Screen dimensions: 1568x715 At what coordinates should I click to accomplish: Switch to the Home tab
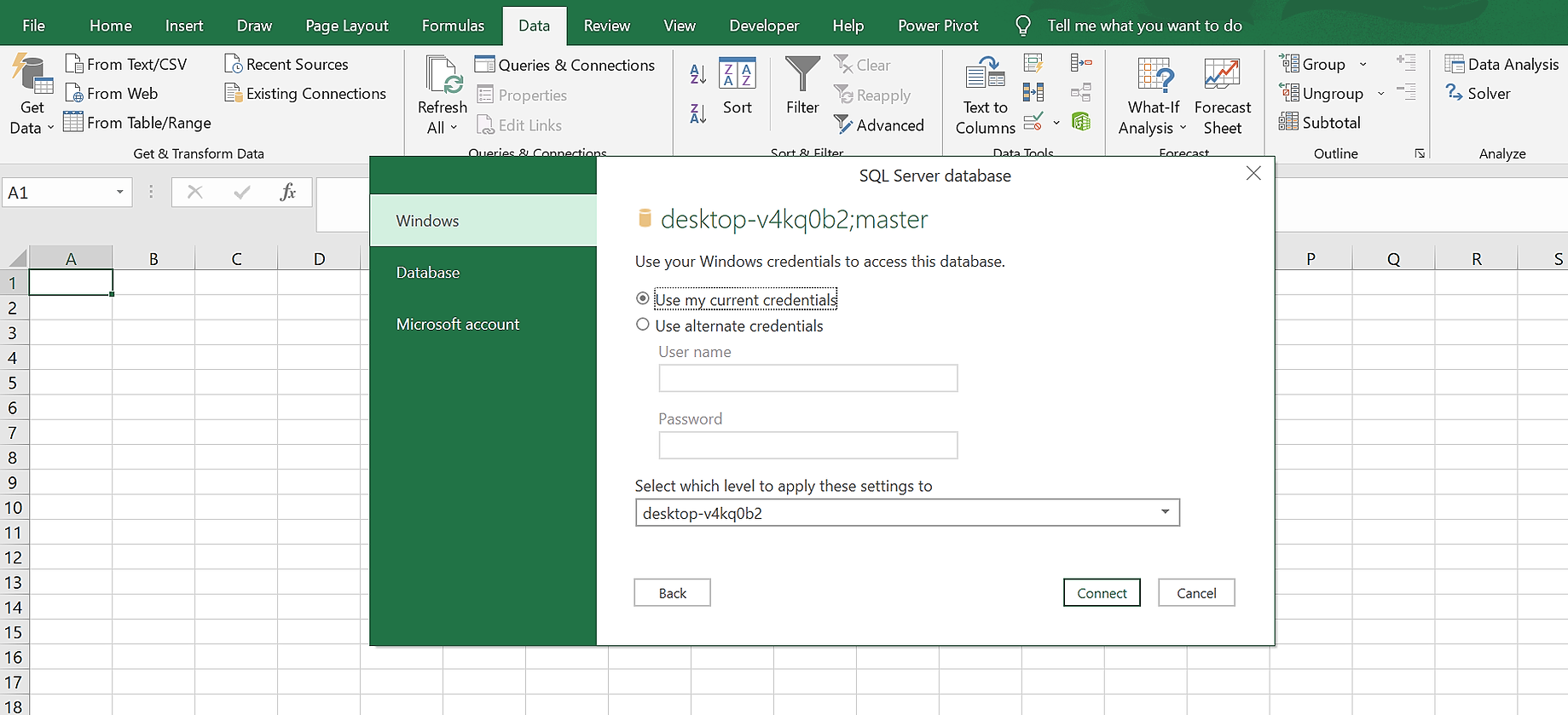(x=111, y=26)
